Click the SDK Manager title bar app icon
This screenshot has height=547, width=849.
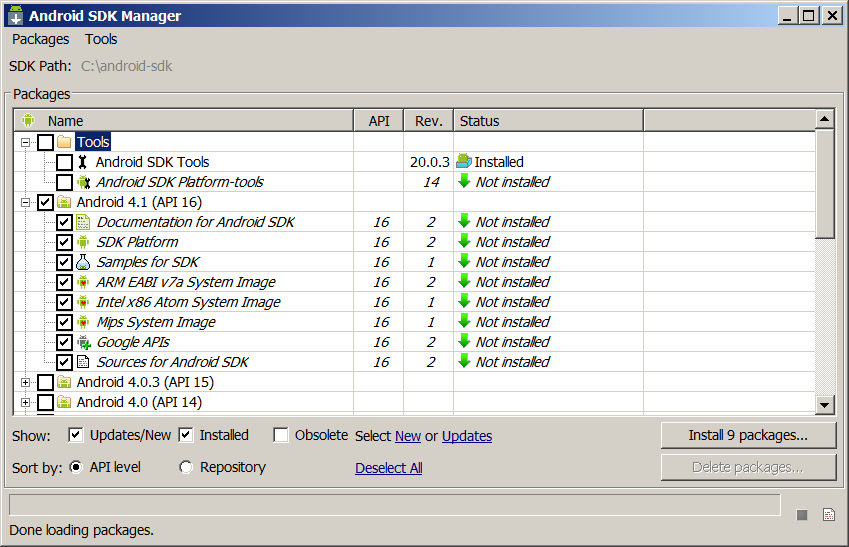click(x=16, y=15)
